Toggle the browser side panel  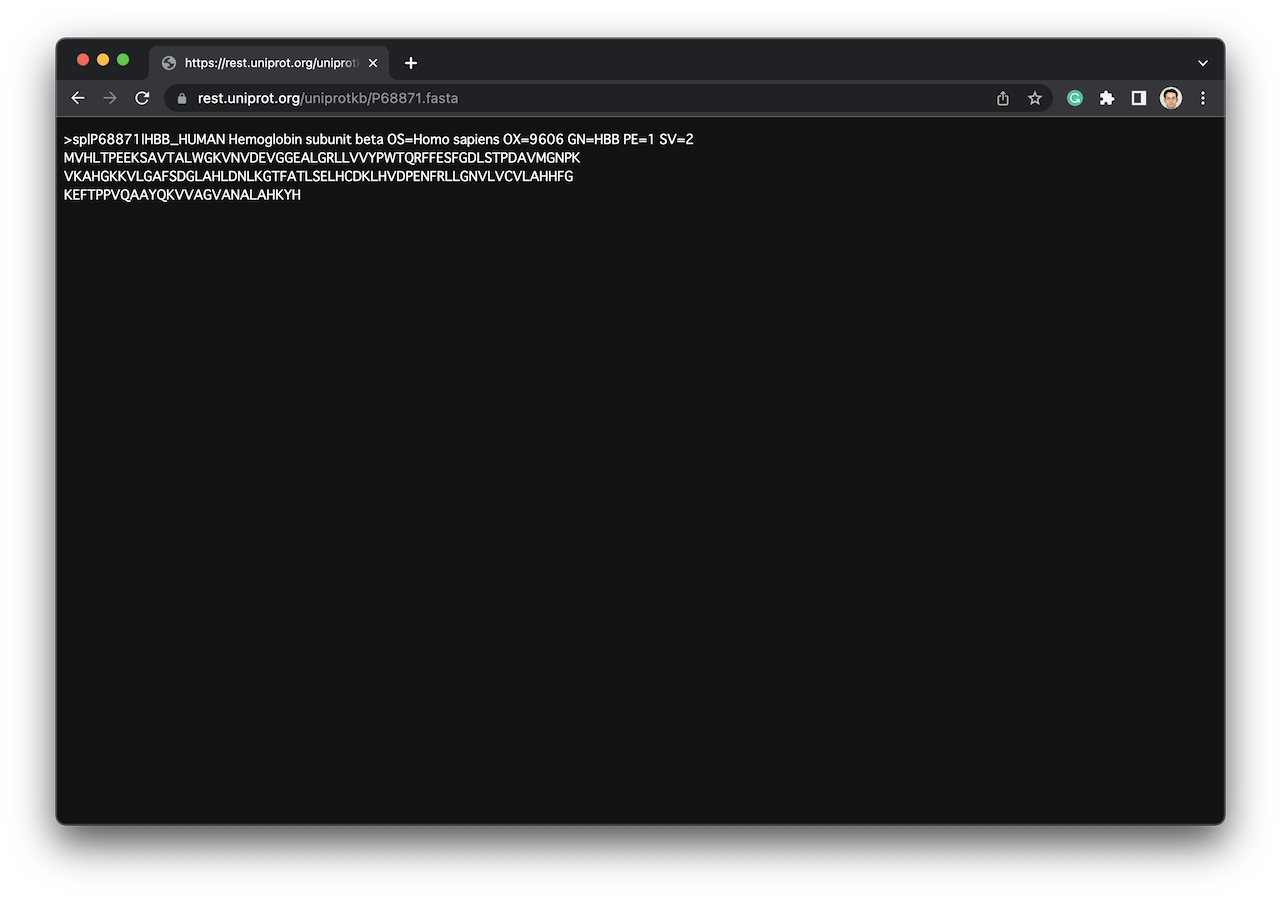coord(1139,98)
